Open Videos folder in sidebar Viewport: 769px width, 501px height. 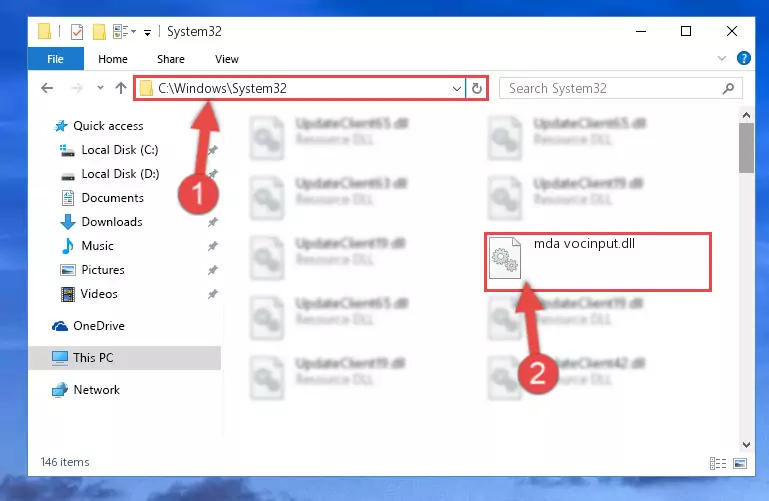pos(99,294)
